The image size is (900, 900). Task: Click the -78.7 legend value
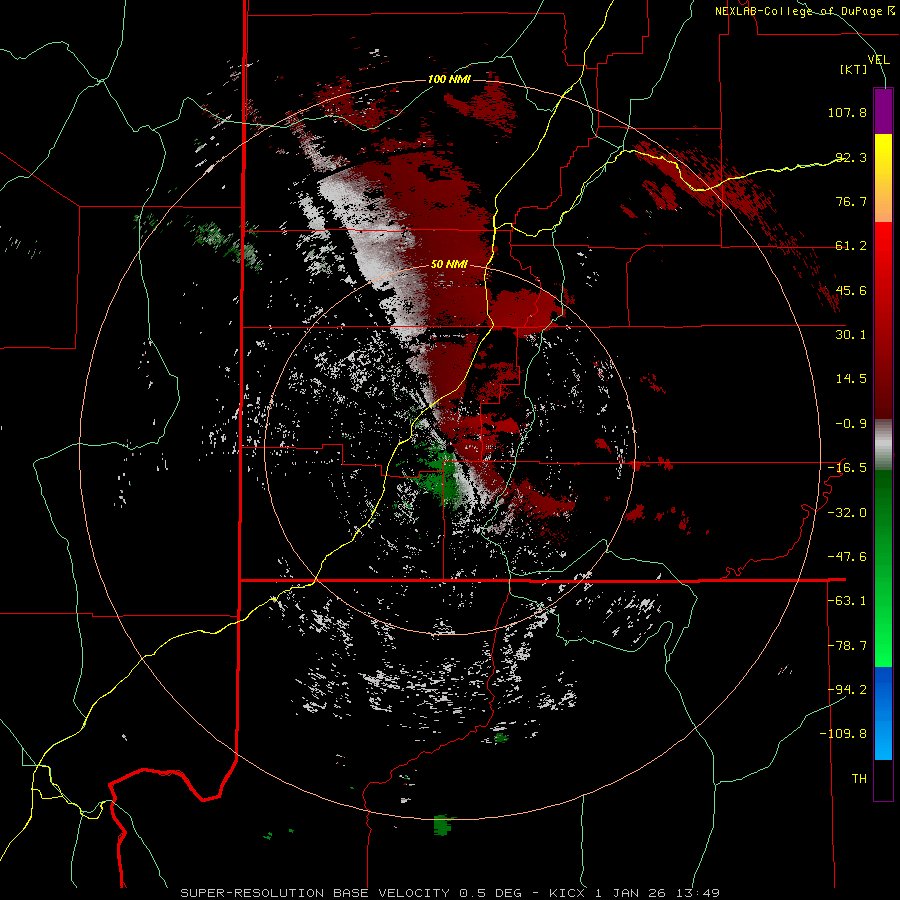847,646
